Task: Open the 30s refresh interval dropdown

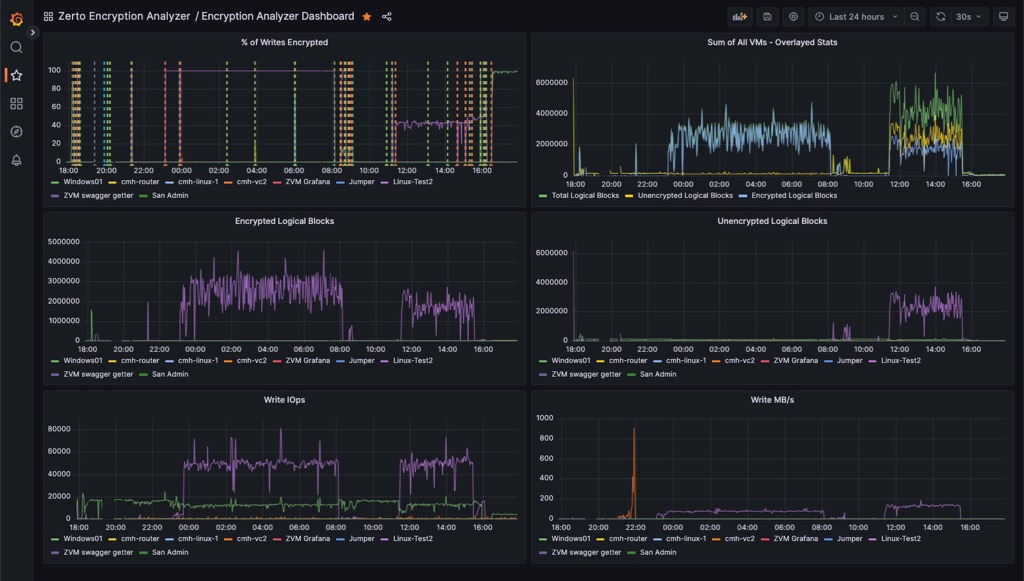Action: point(969,17)
